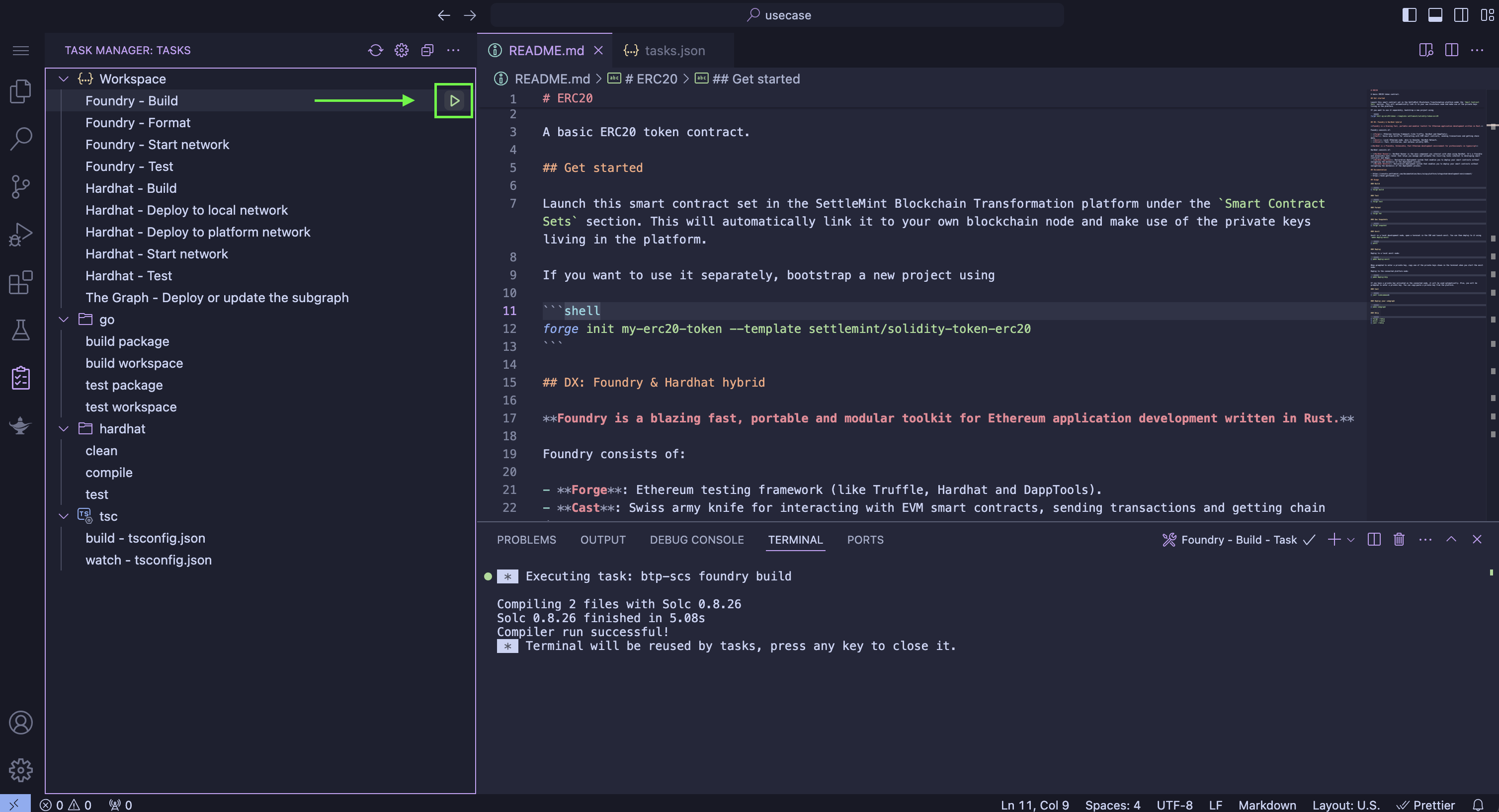Open the new terminal launch profile dropdown

[1351, 540]
